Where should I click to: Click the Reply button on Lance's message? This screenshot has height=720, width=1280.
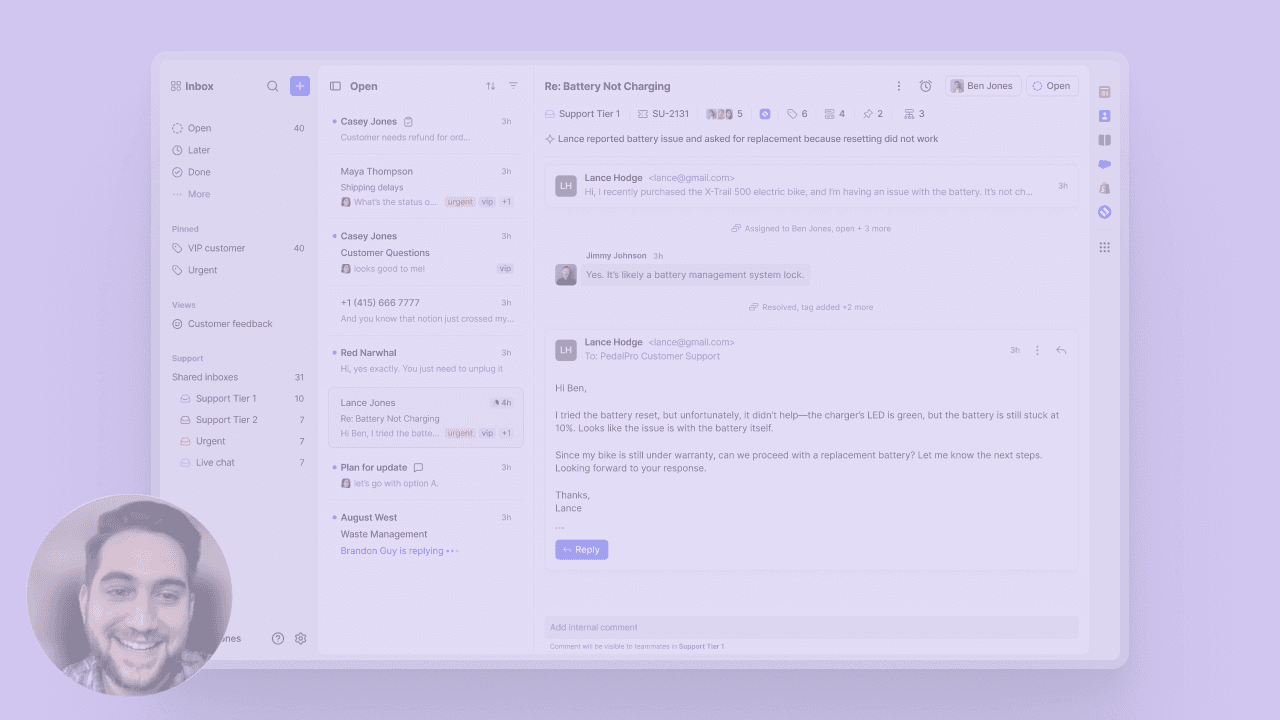[581, 549]
